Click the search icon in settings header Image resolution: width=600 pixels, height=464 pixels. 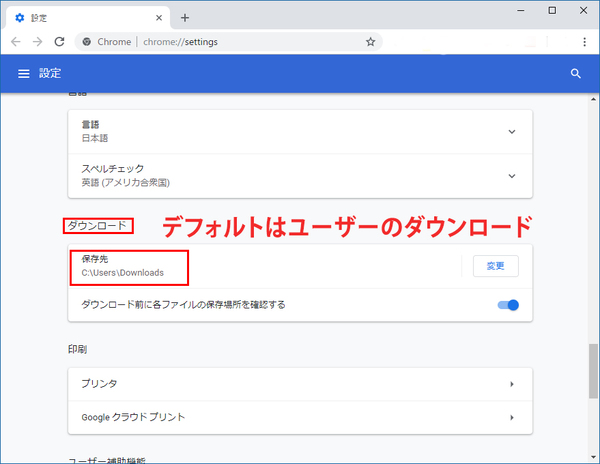575,73
